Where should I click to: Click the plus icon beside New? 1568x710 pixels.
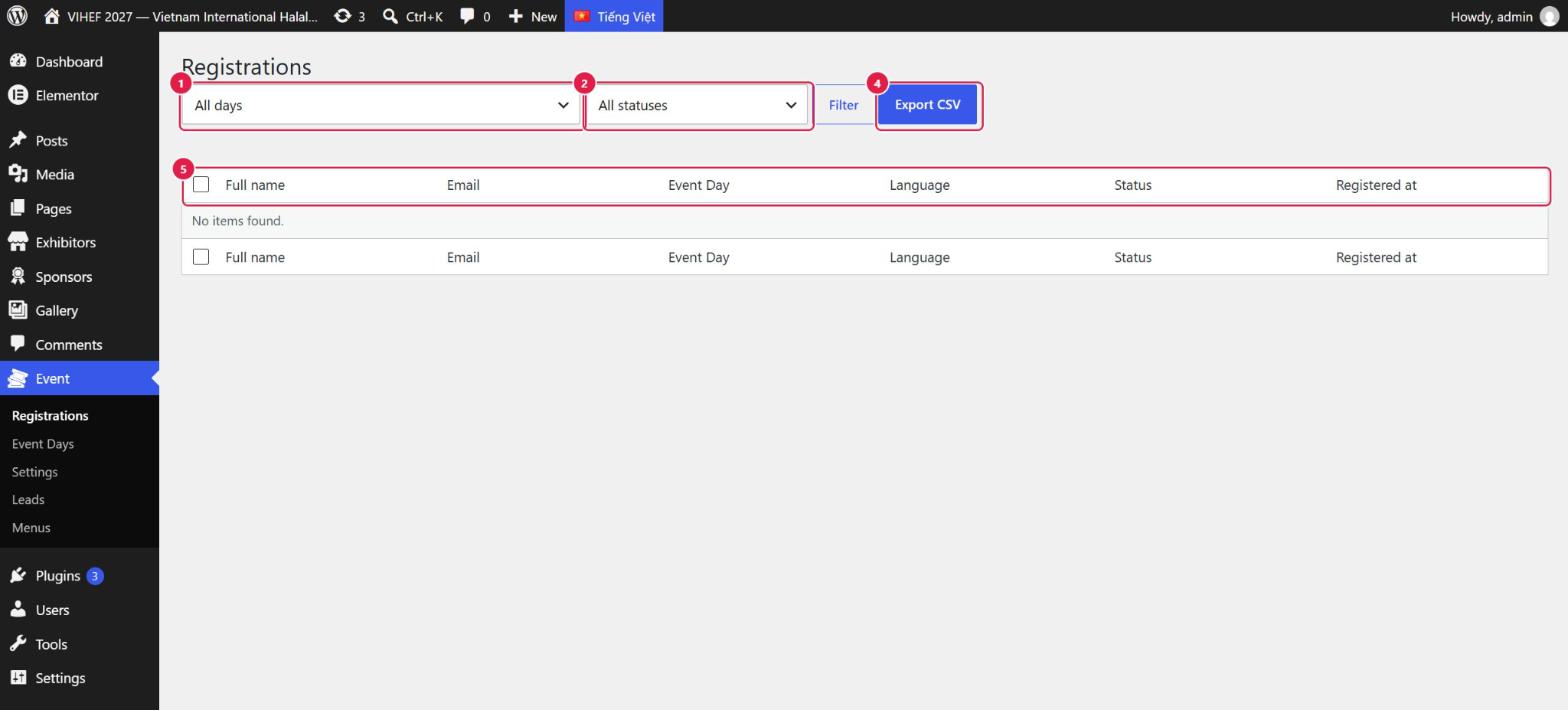[515, 16]
